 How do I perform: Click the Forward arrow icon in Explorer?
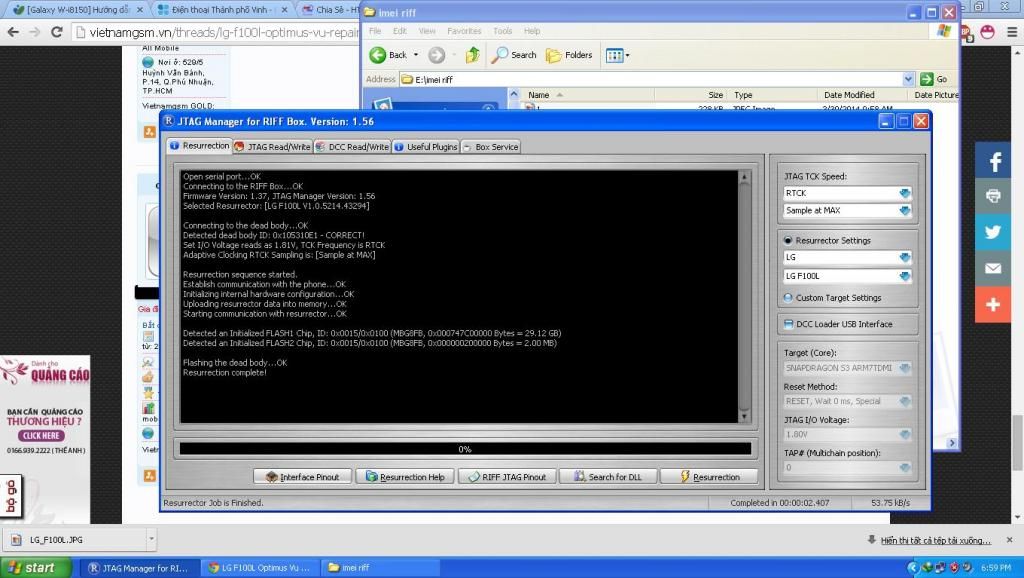[437, 56]
